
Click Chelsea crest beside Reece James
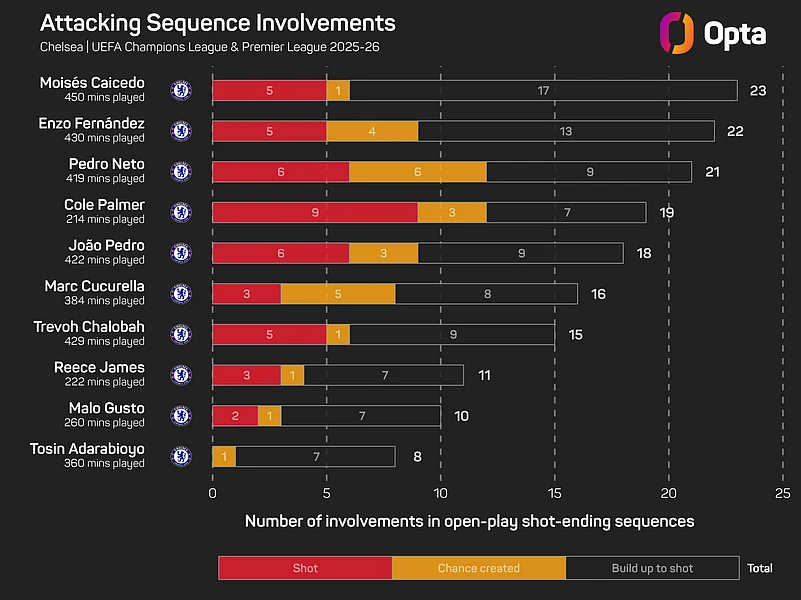point(181,375)
